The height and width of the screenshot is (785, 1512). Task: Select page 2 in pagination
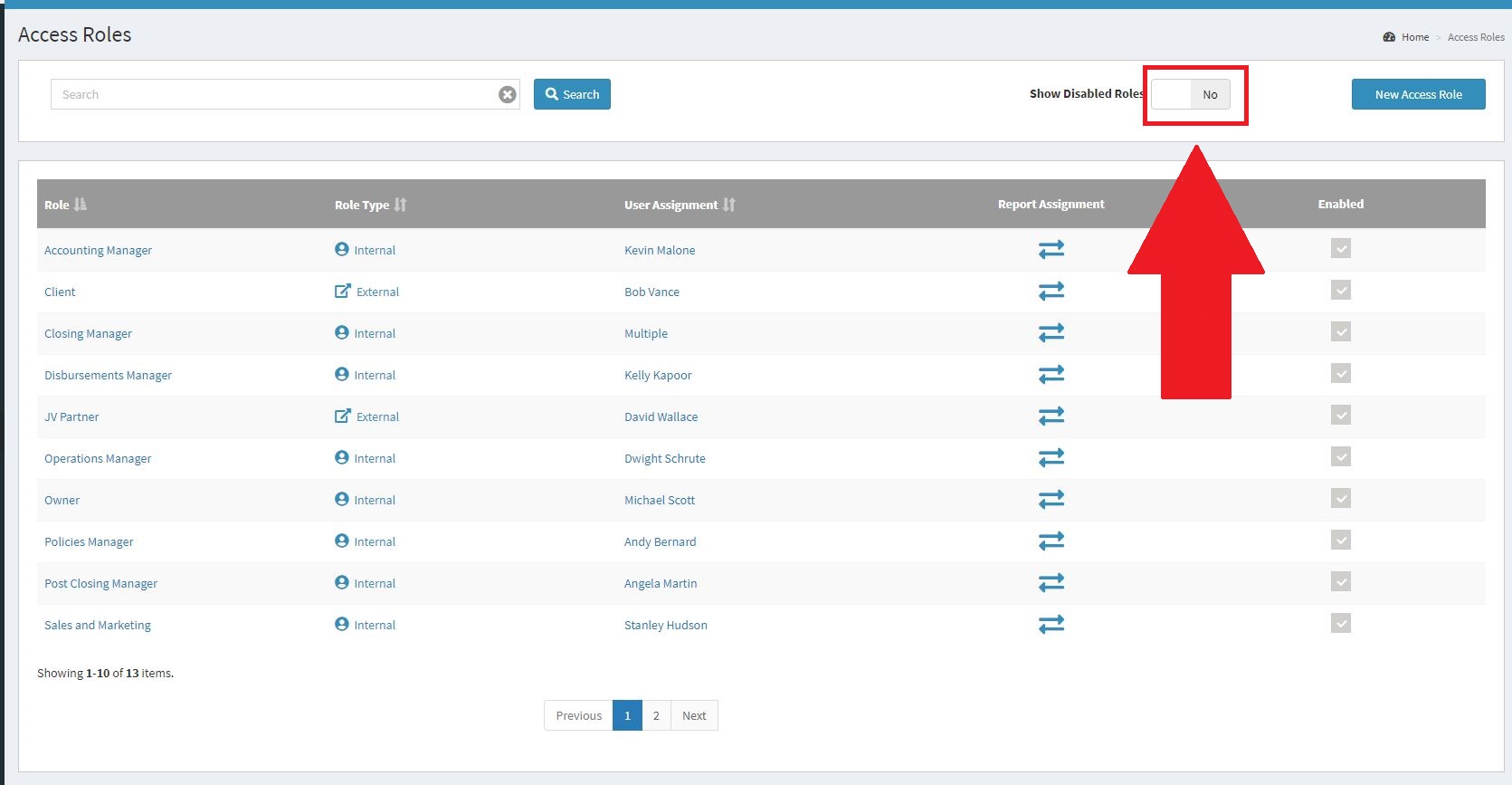pyautogui.click(x=656, y=715)
